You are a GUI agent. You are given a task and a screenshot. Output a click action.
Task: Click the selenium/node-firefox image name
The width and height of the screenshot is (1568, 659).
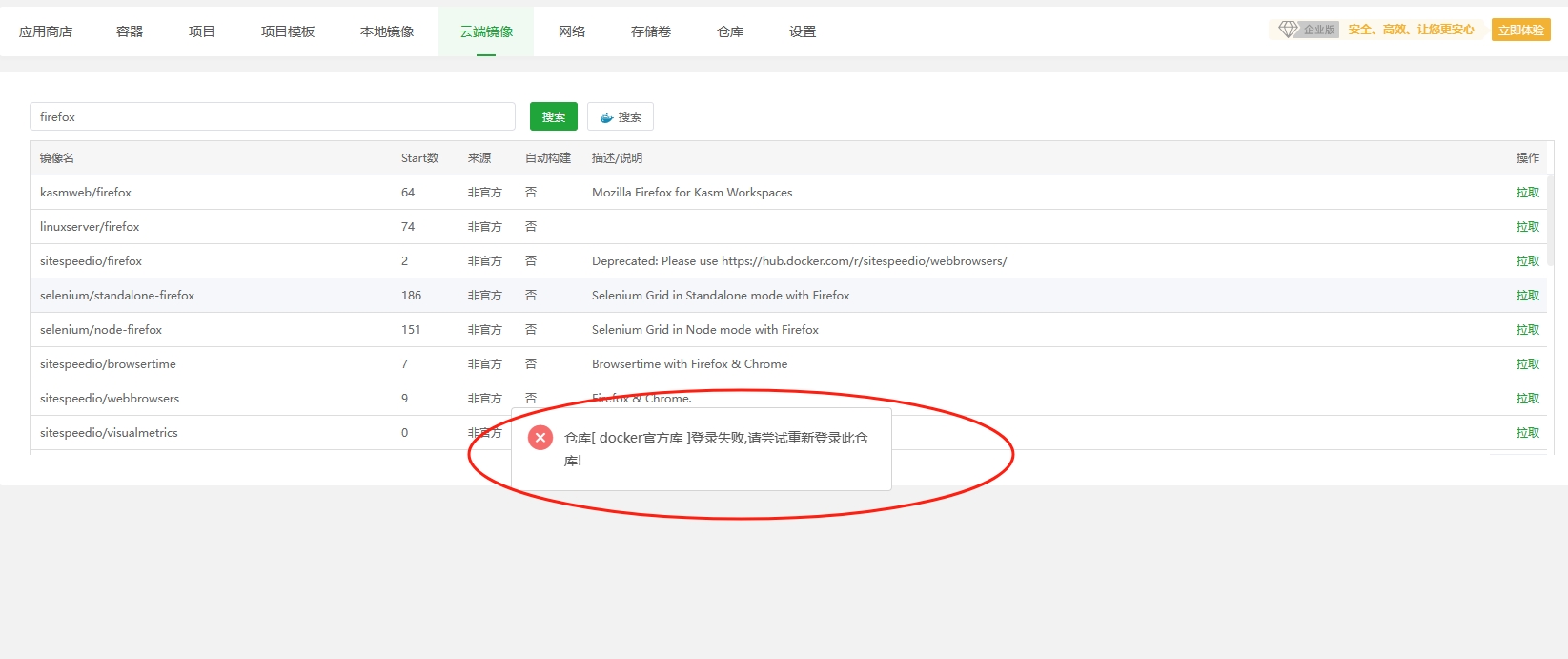(101, 330)
